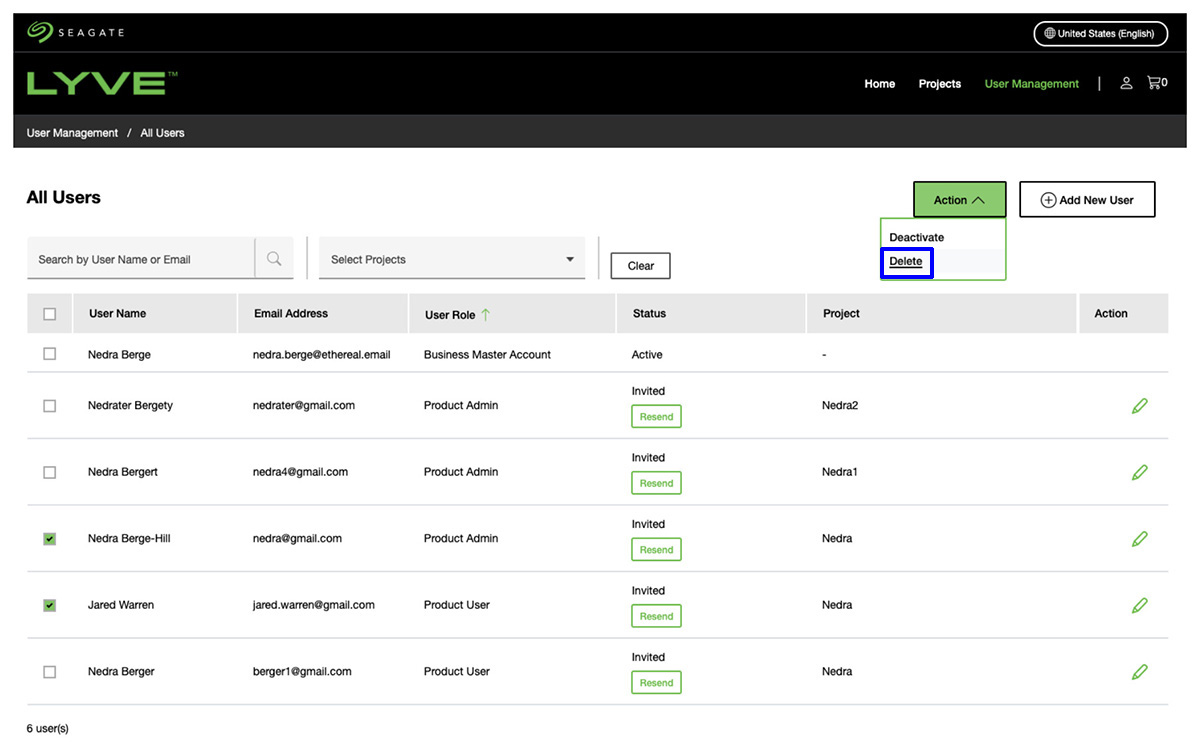Click email jared.warren@gmail.com

tap(314, 605)
